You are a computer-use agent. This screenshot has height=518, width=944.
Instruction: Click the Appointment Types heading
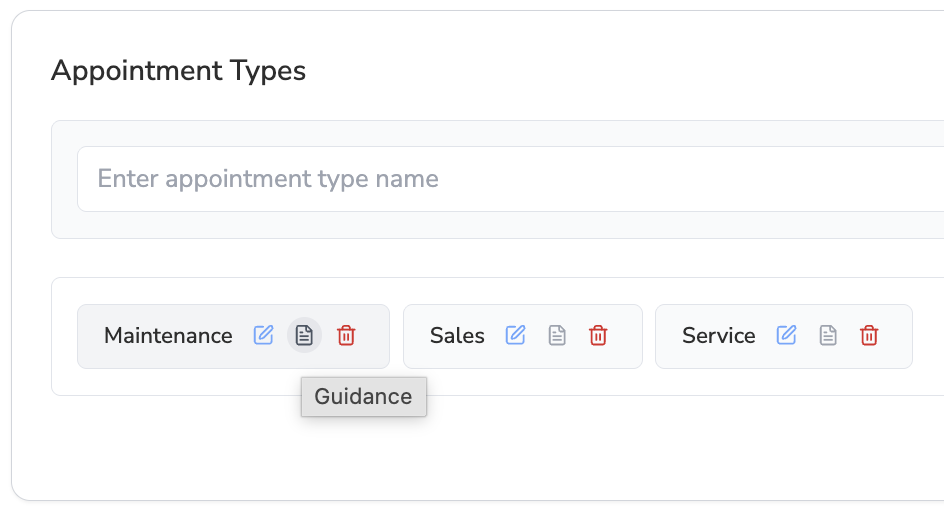coord(178,70)
